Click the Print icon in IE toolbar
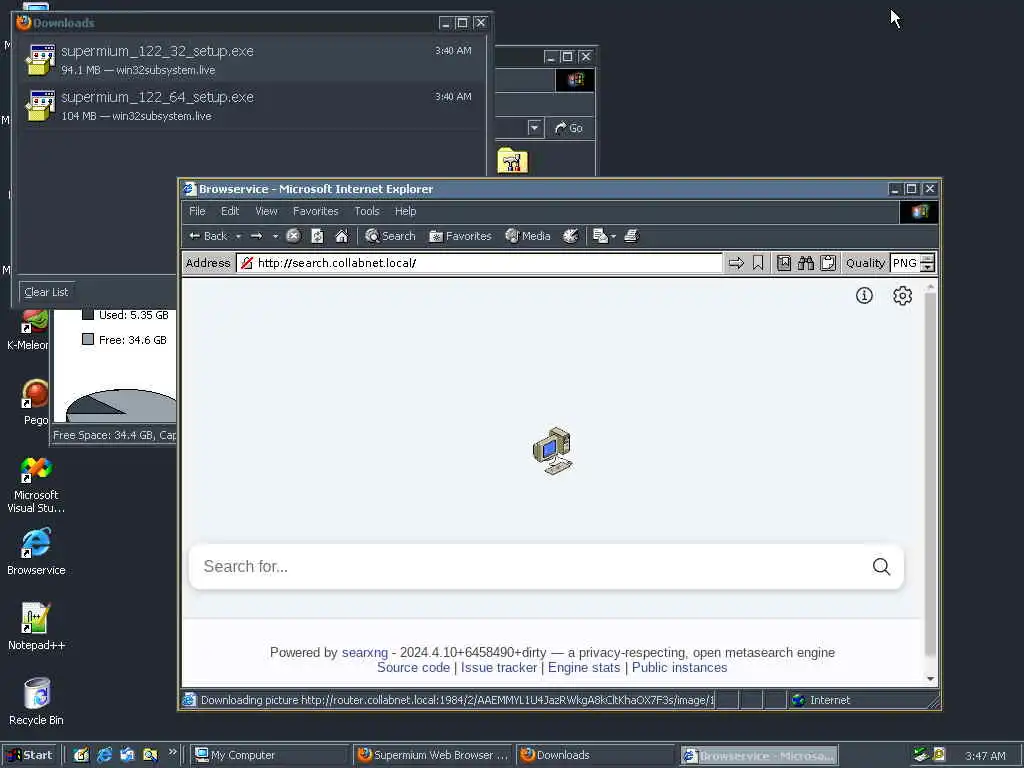Viewport: 1024px width, 768px height. [x=631, y=236]
